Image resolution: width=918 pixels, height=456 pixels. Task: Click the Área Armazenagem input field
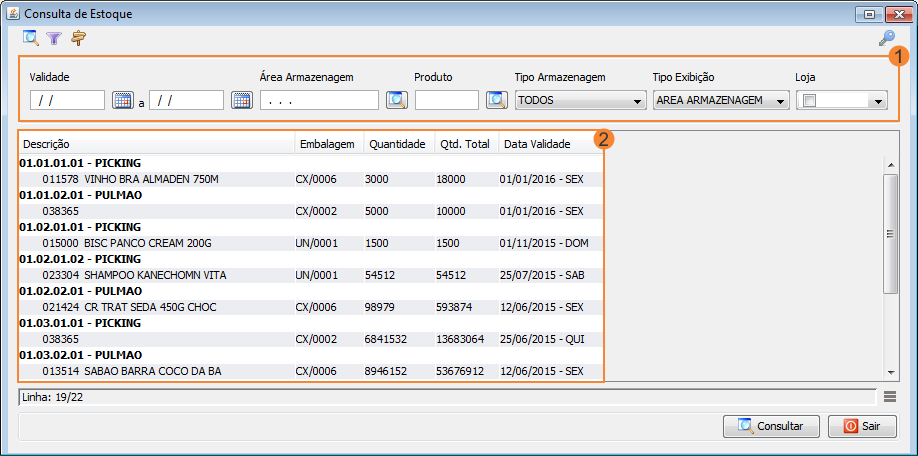319,100
